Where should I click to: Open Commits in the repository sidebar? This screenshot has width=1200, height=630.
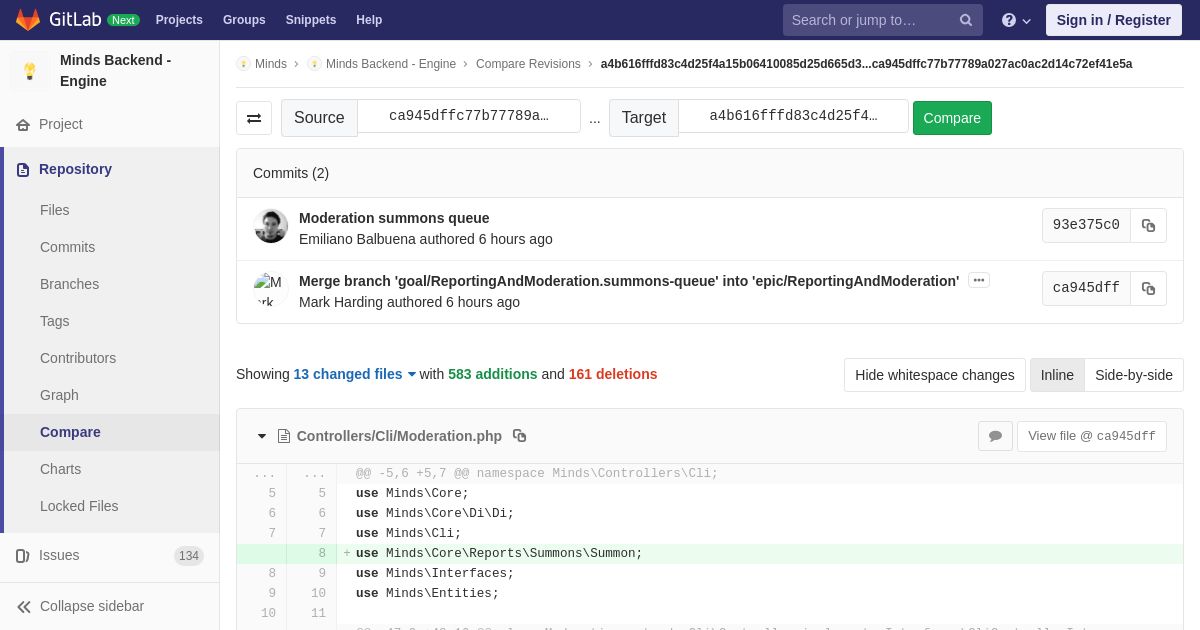click(67, 247)
